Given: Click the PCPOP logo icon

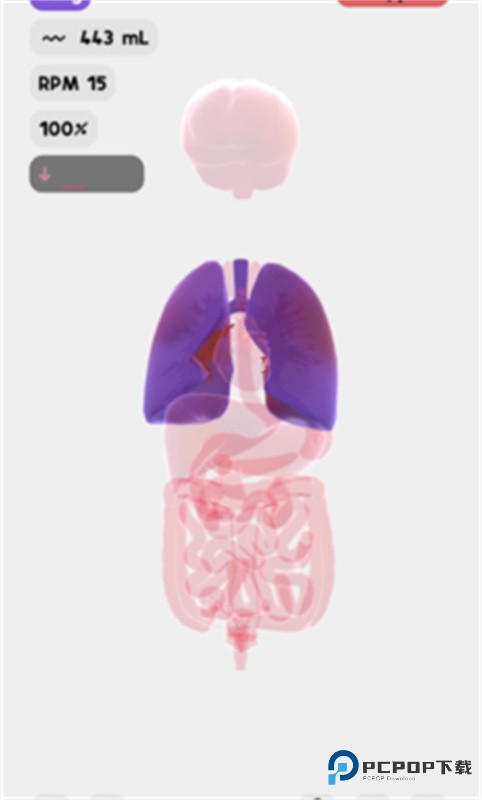Looking at the screenshot, I should coord(343,766).
